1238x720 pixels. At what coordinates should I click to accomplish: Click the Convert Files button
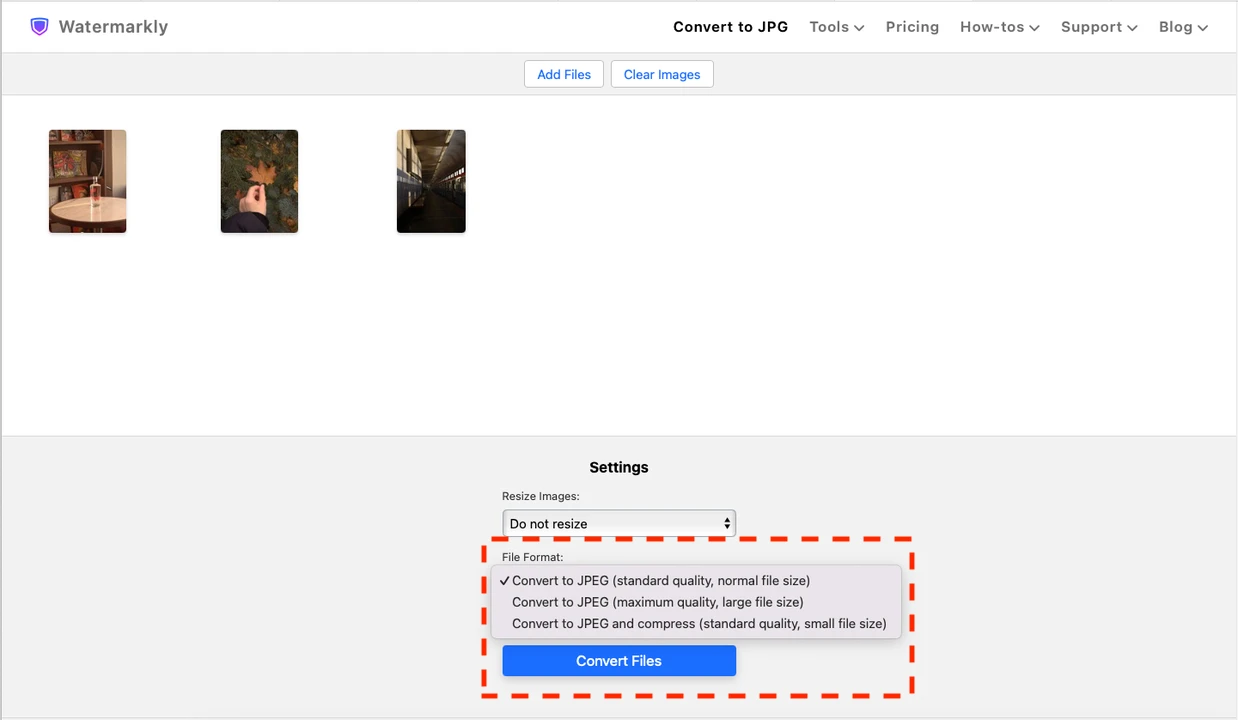pyautogui.click(x=618, y=660)
